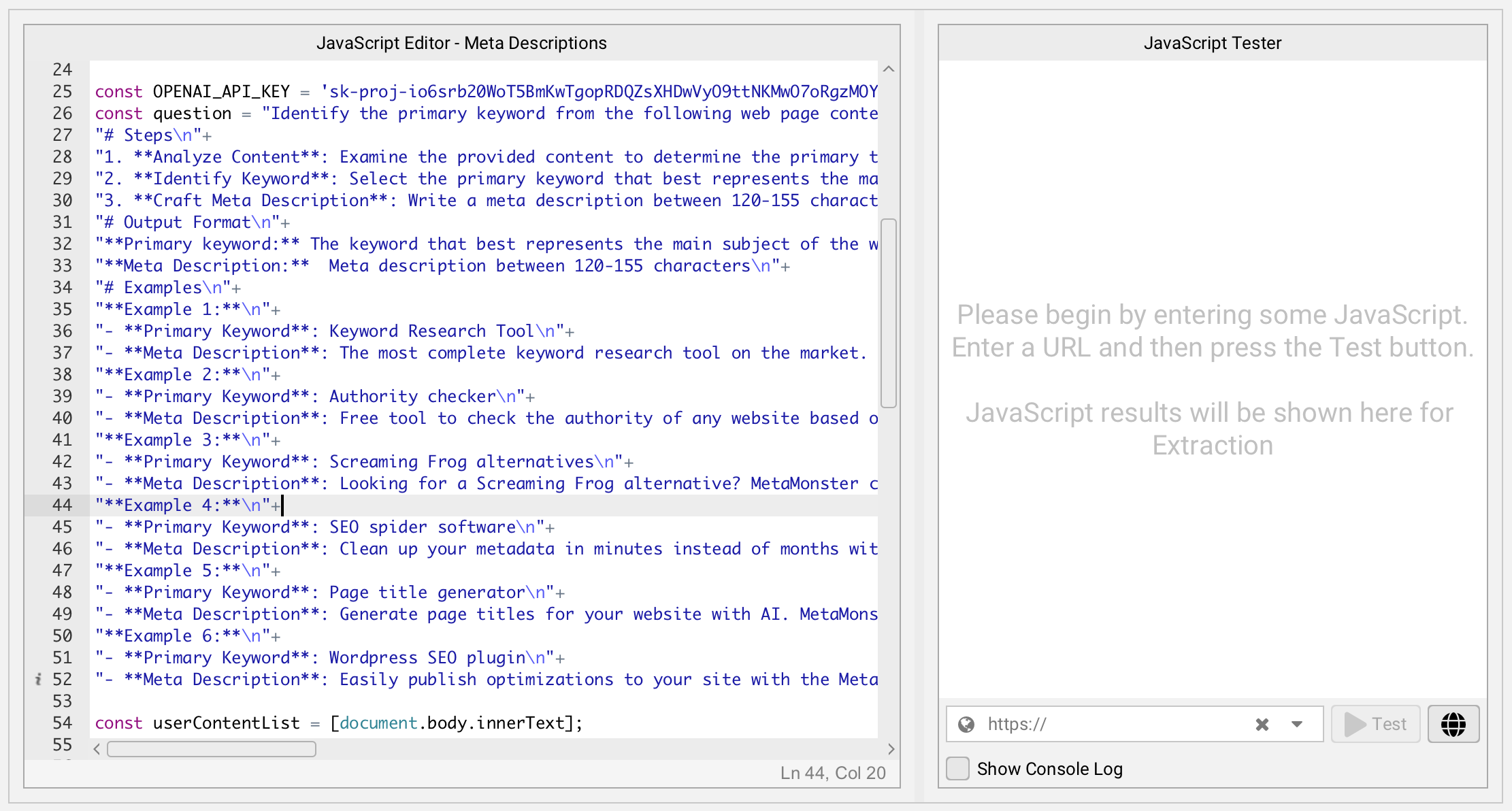Click the info marker beside line 52
1512x811 pixels.
(39, 679)
